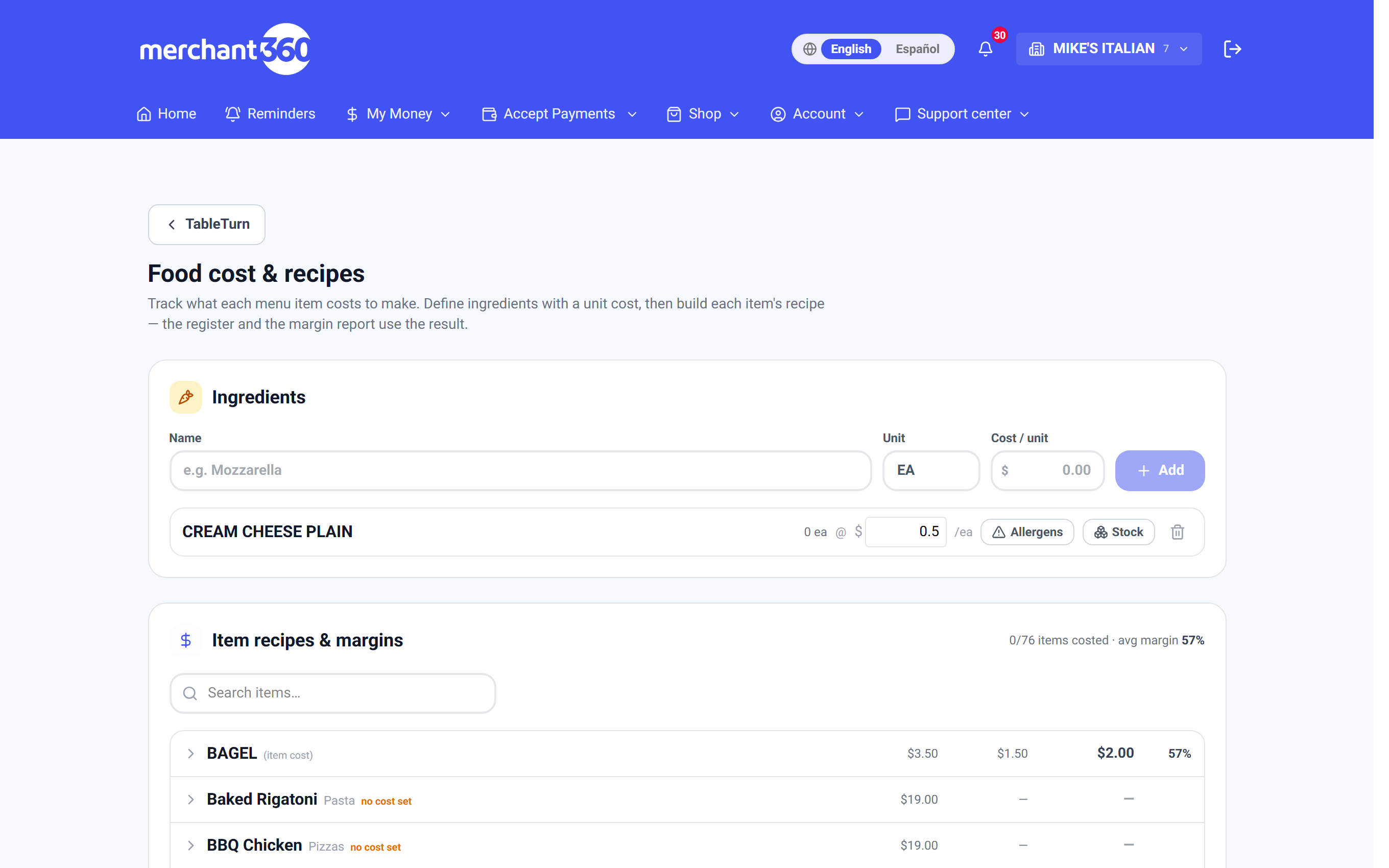Screen dimensions: 1389x868
Task: Click the carrot Ingredients section icon
Action: (x=185, y=397)
